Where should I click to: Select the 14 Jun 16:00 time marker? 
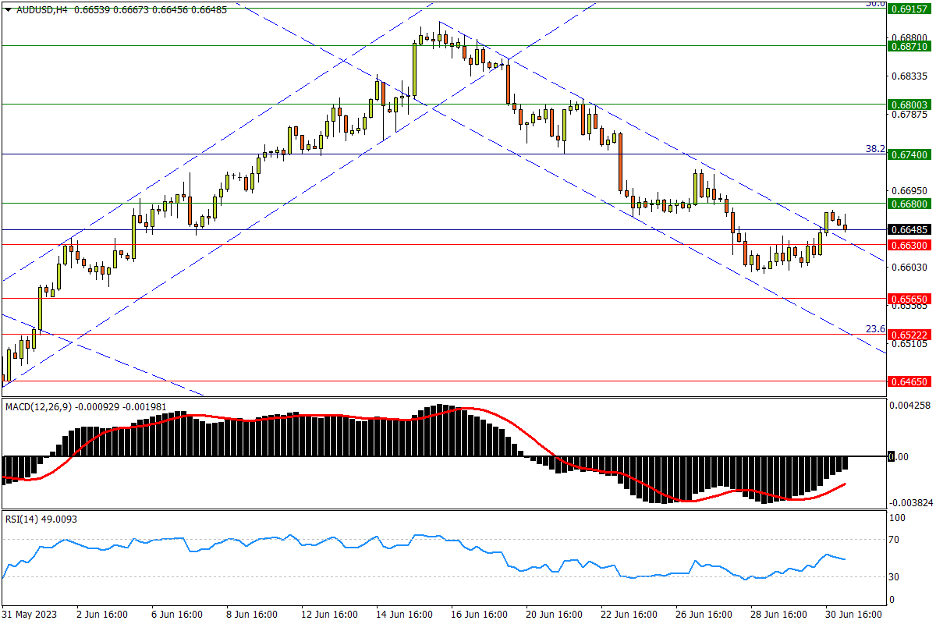pos(405,613)
